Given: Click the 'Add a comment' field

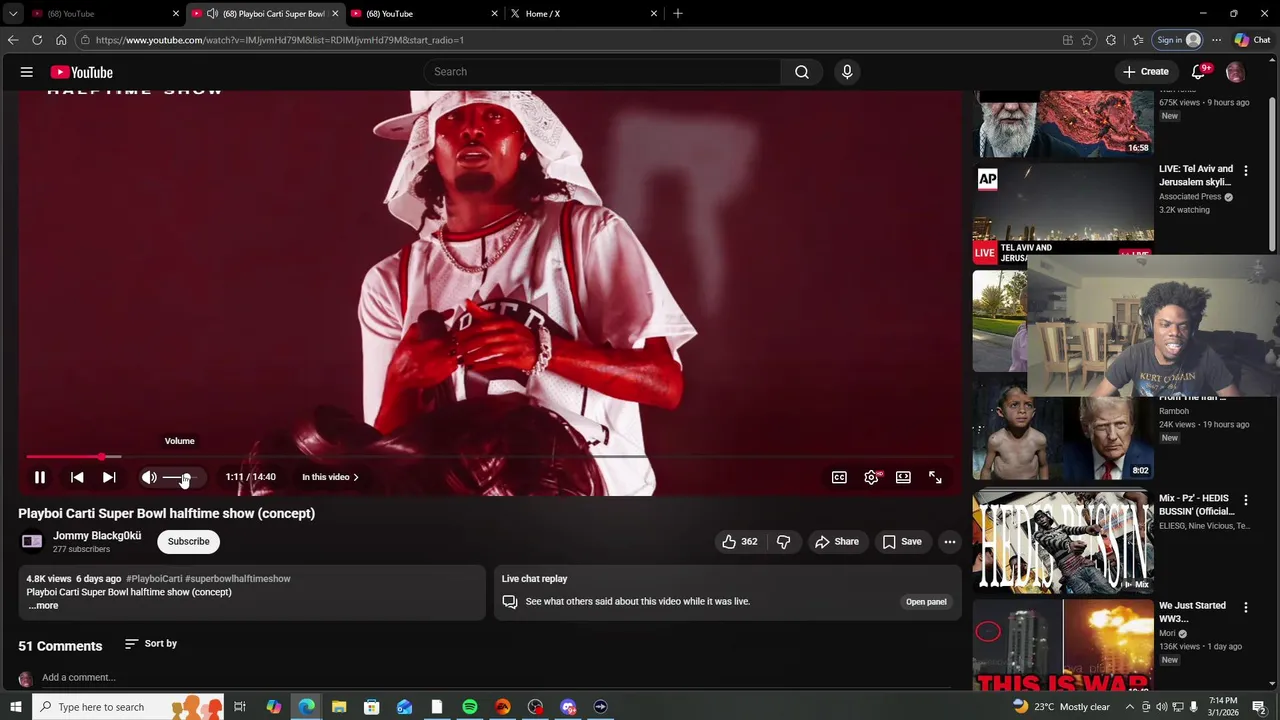Looking at the screenshot, I should click(495, 678).
